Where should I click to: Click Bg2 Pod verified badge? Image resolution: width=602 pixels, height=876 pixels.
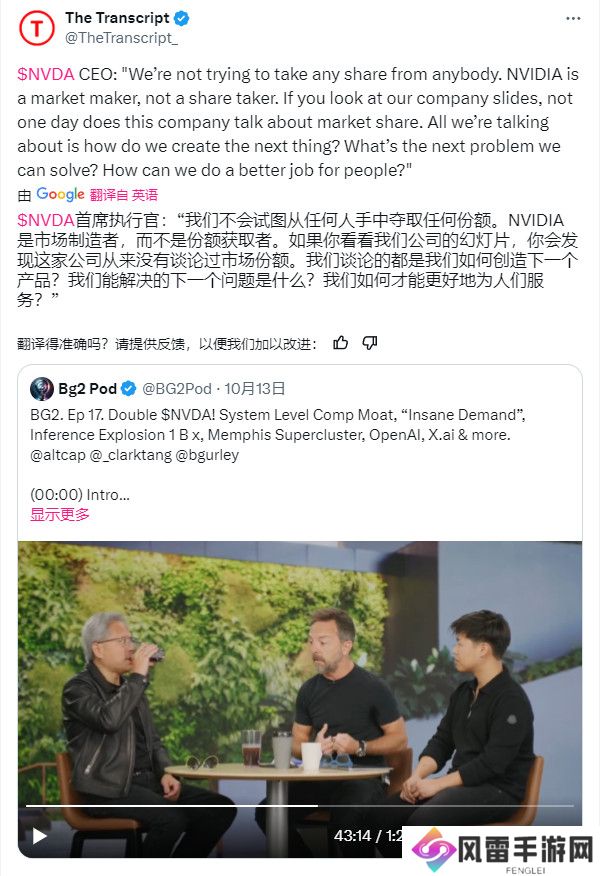click(128, 389)
